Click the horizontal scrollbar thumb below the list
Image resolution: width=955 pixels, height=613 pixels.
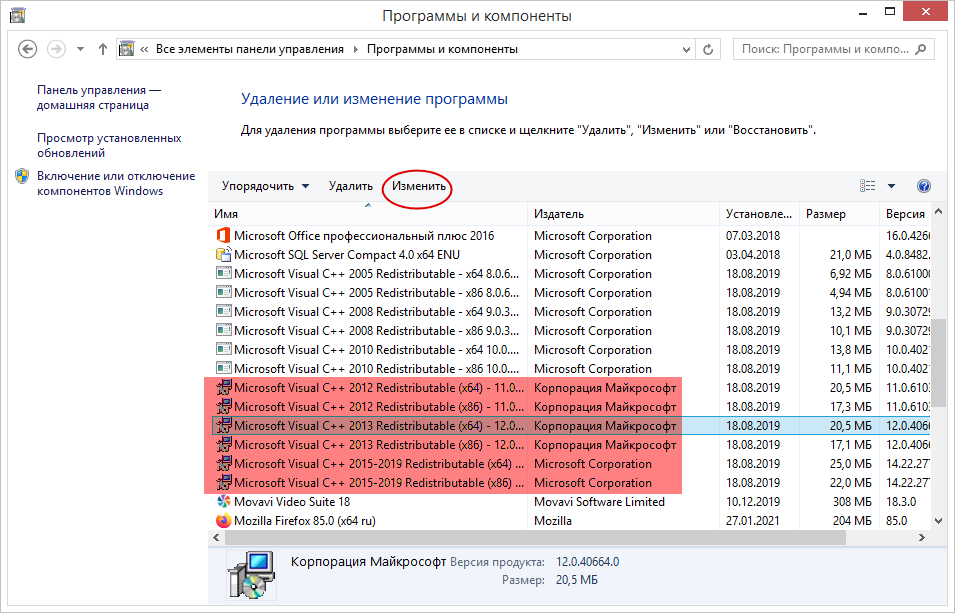[x=535, y=537]
